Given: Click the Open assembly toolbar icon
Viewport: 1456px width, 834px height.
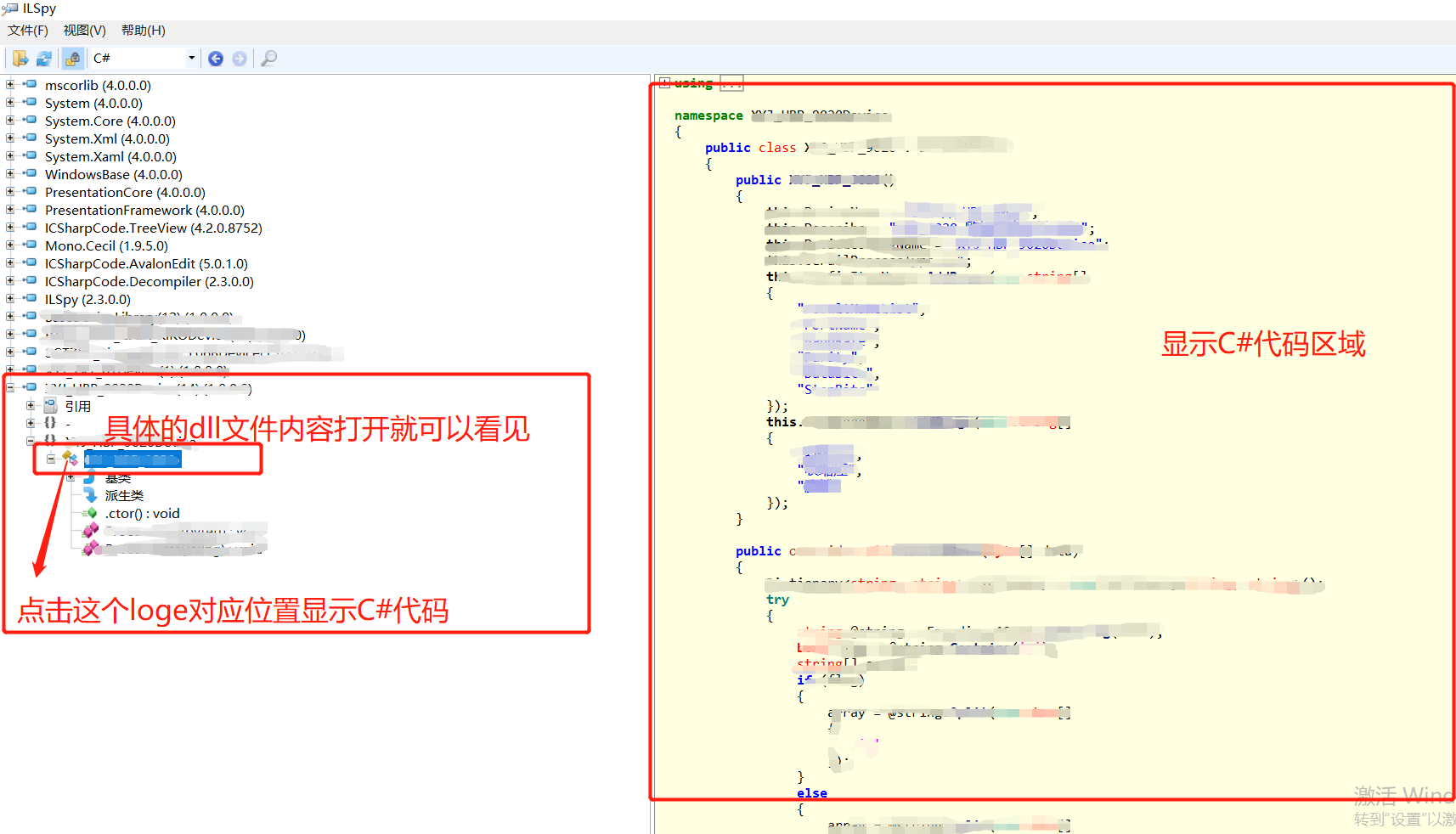Looking at the screenshot, I should point(19,58).
